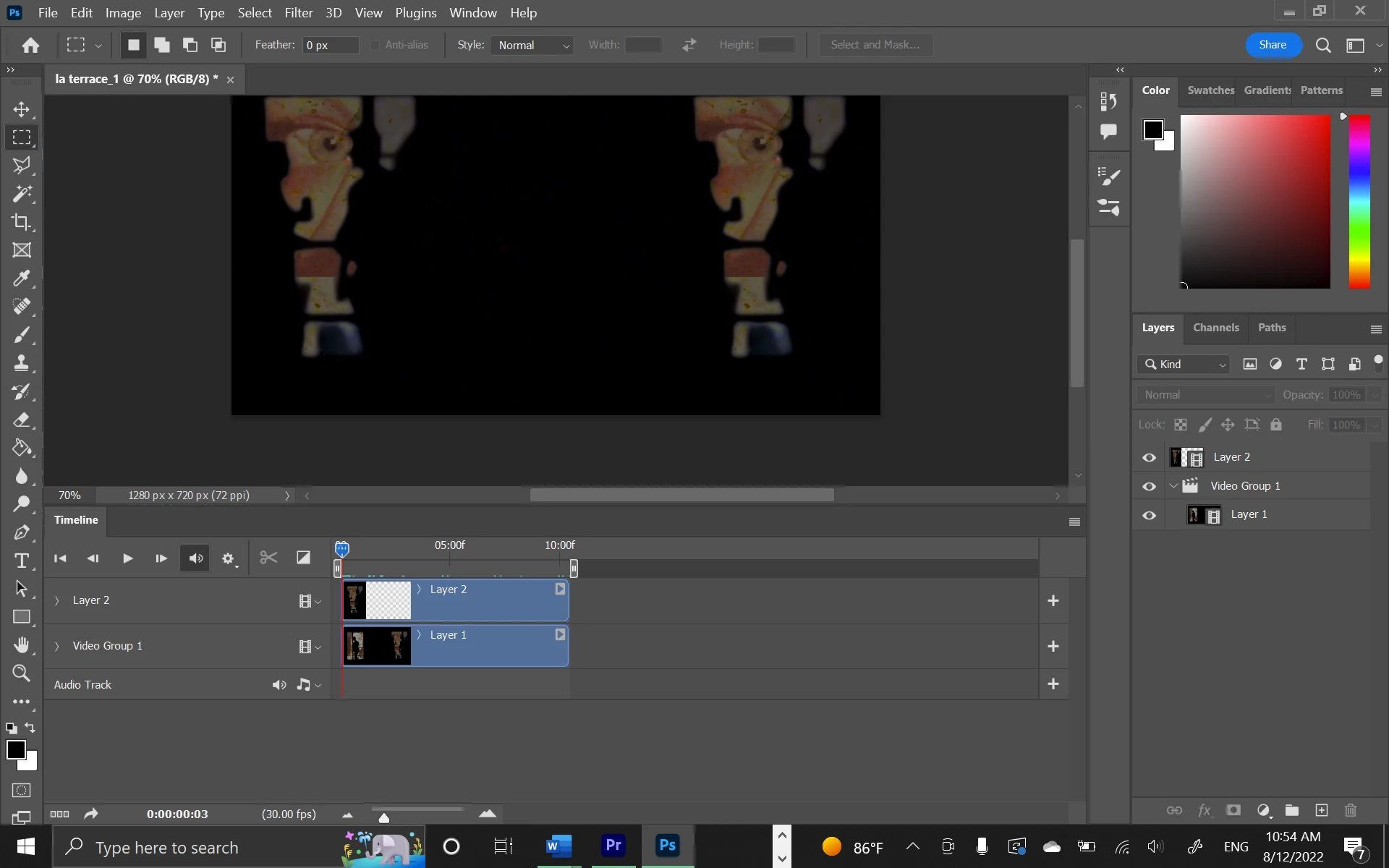Open Premiere Pro from the taskbar
The image size is (1389, 868).
pyautogui.click(x=613, y=846)
